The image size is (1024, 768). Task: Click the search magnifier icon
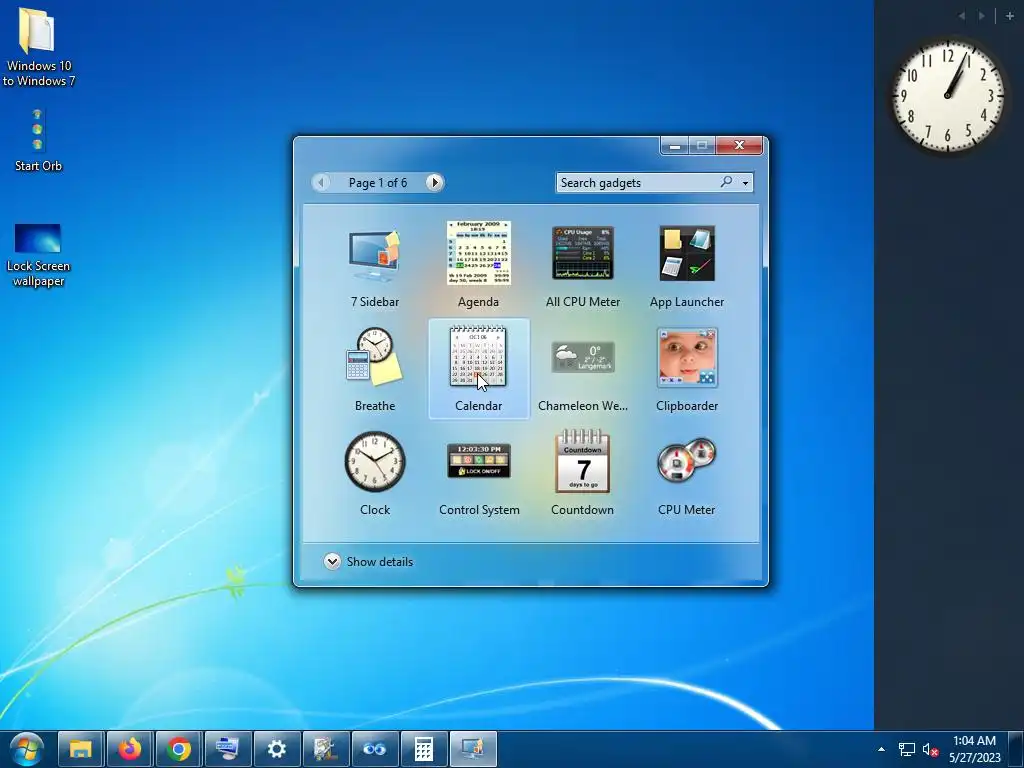tap(726, 182)
